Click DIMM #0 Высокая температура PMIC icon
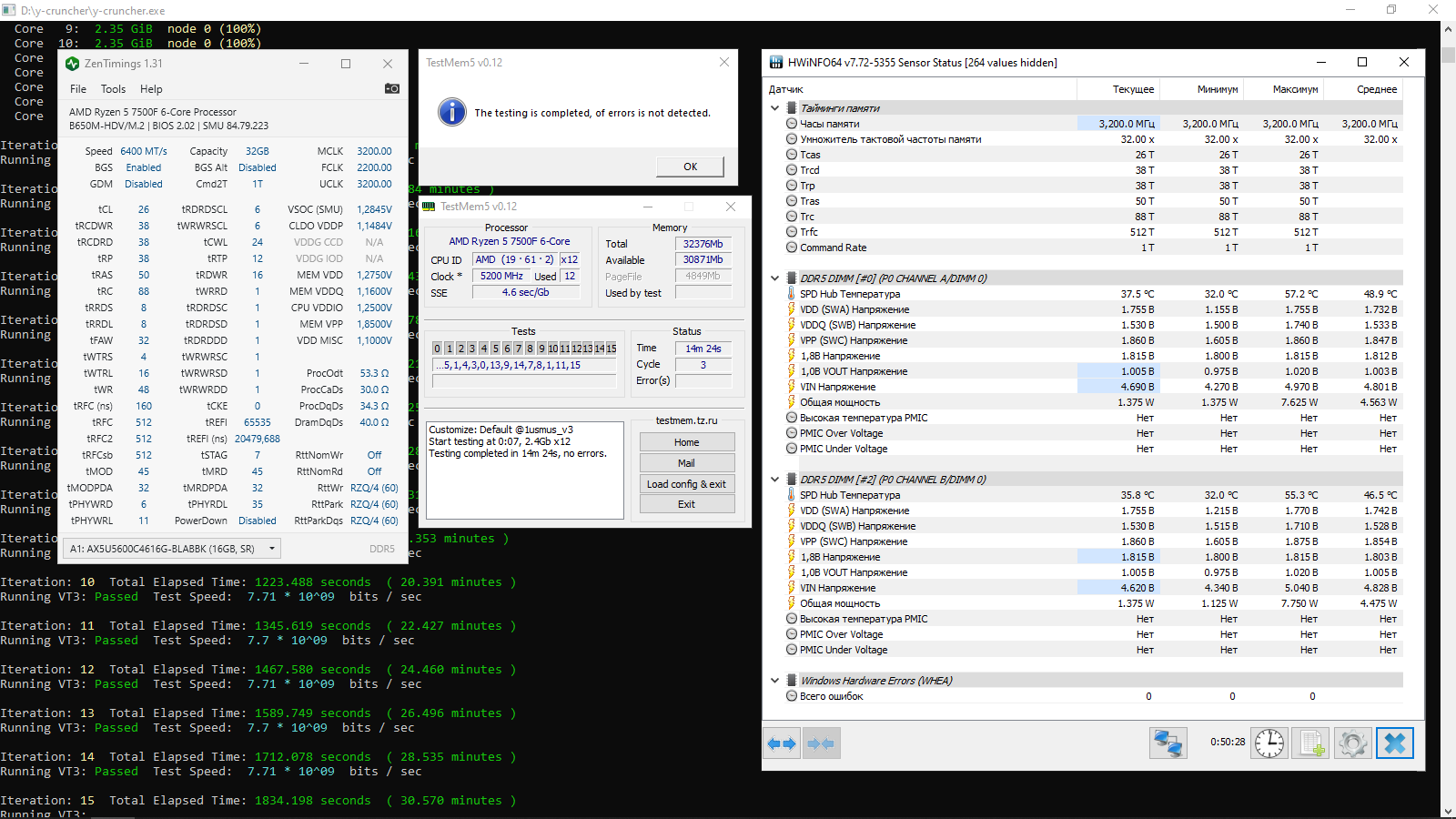1456x819 pixels. tap(792, 418)
